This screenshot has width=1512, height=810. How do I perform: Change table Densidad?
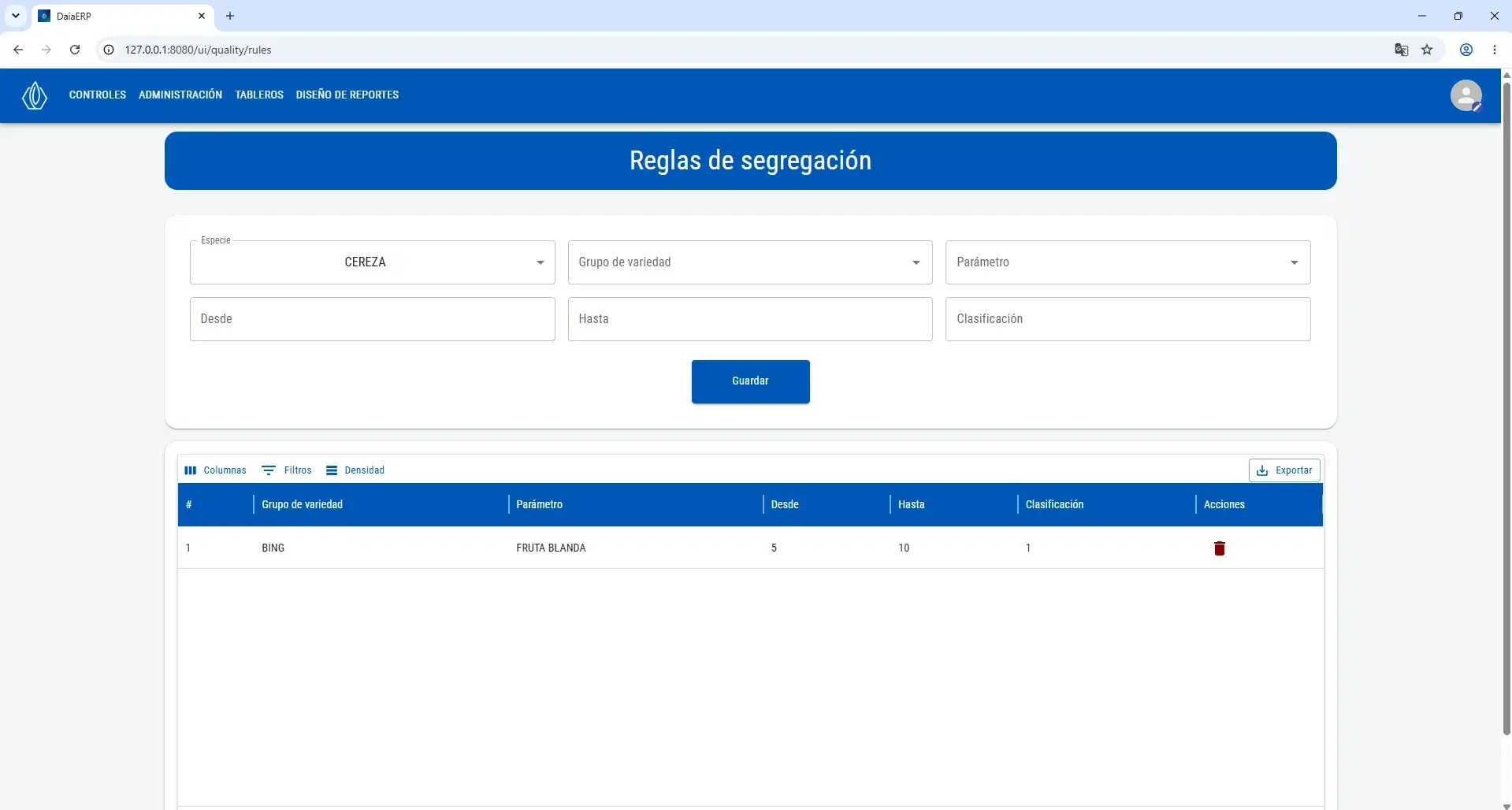point(355,470)
